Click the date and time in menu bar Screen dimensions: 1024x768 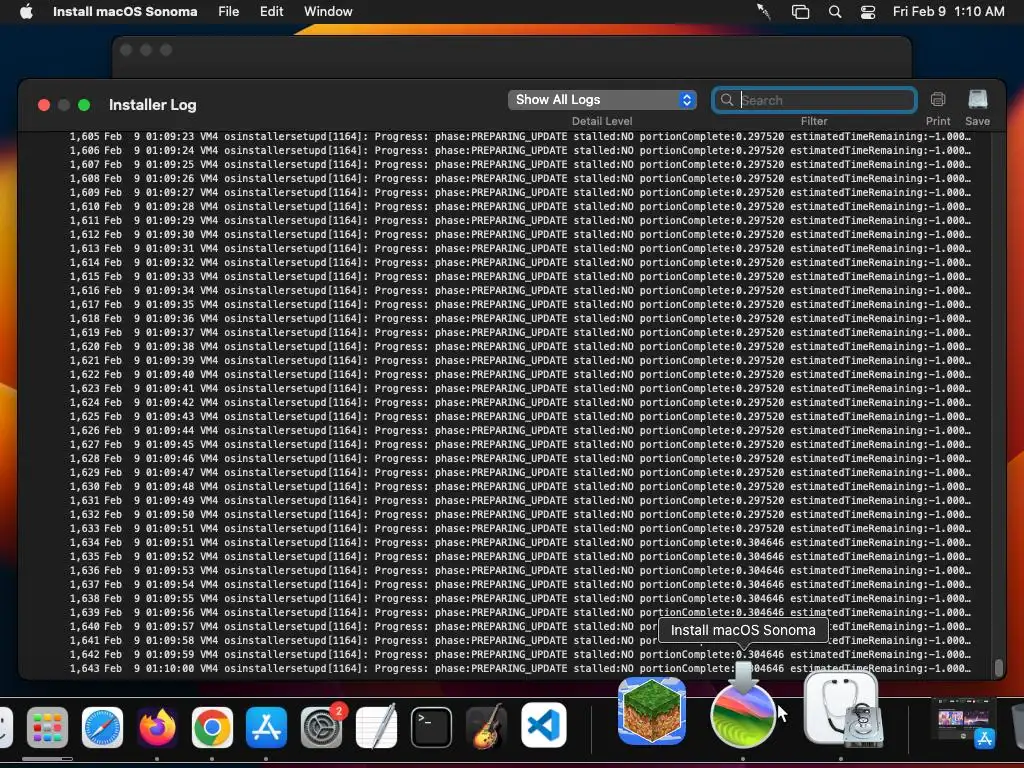click(x=948, y=11)
